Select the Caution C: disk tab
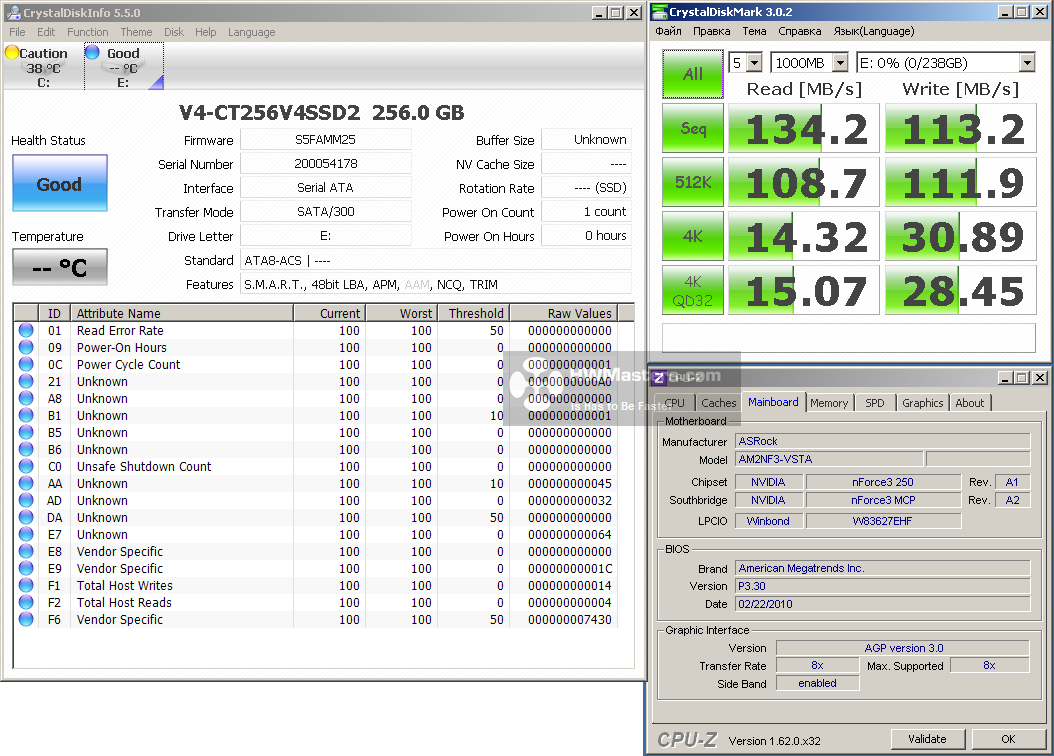Image resolution: width=1054 pixels, height=756 pixels. click(42, 67)
